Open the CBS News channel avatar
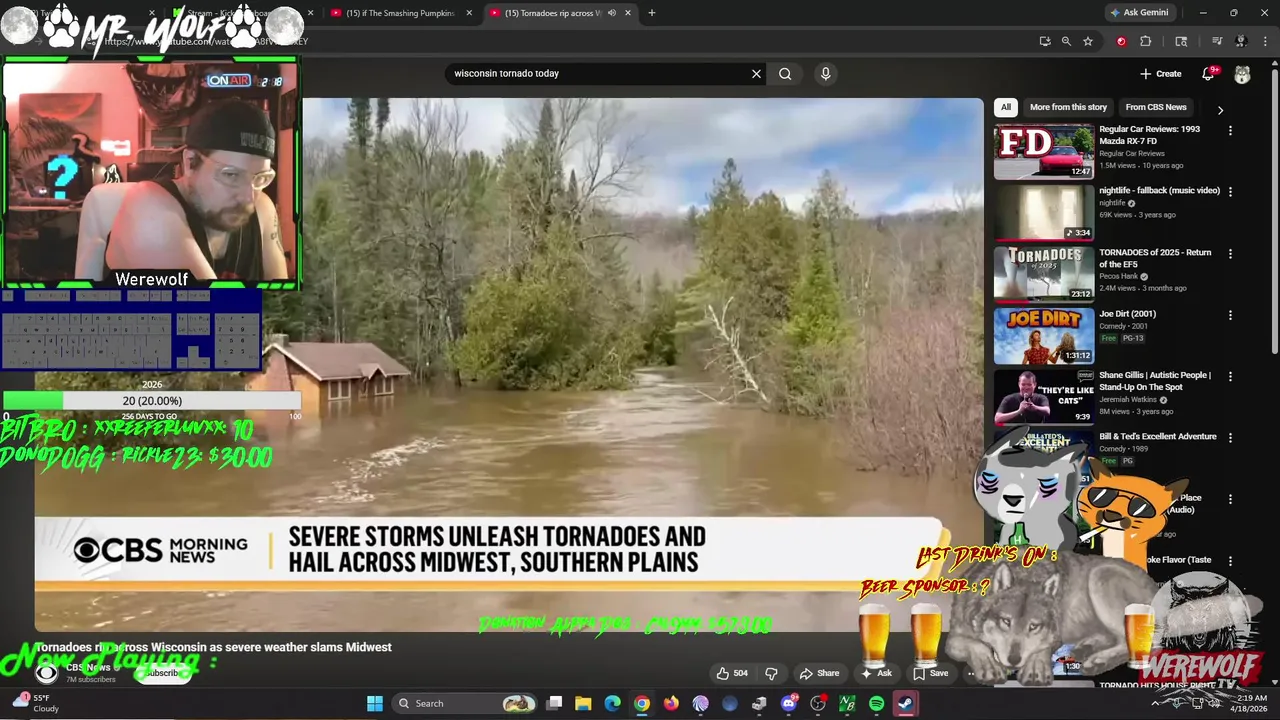 [x=46, y=672]
